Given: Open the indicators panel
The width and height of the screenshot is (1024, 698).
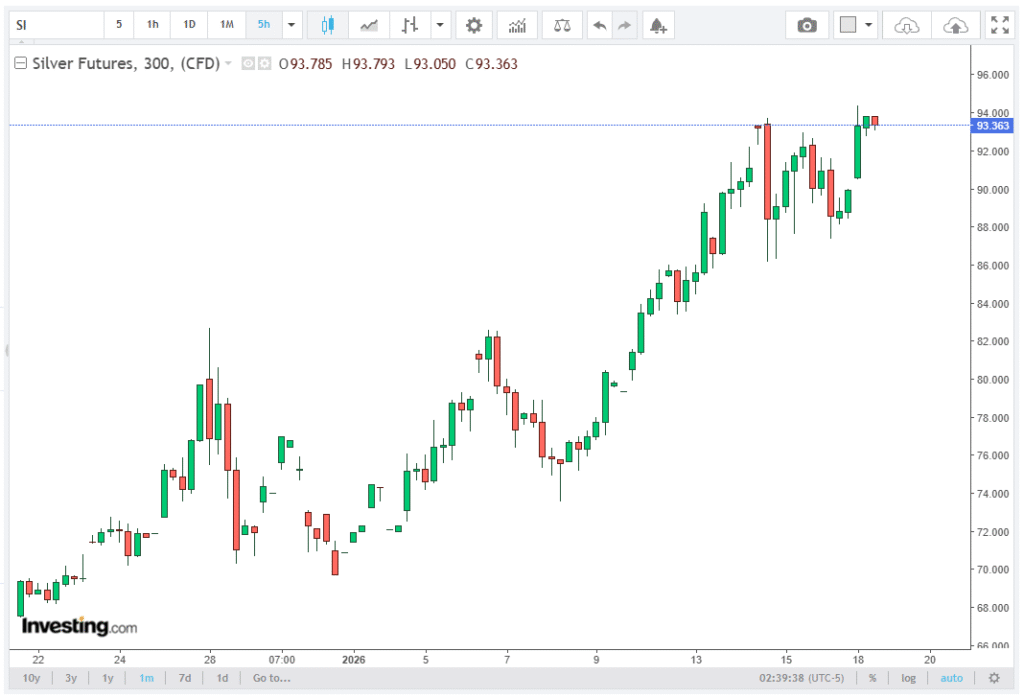Looking at the screenshot, I should [x=516, y=25].
